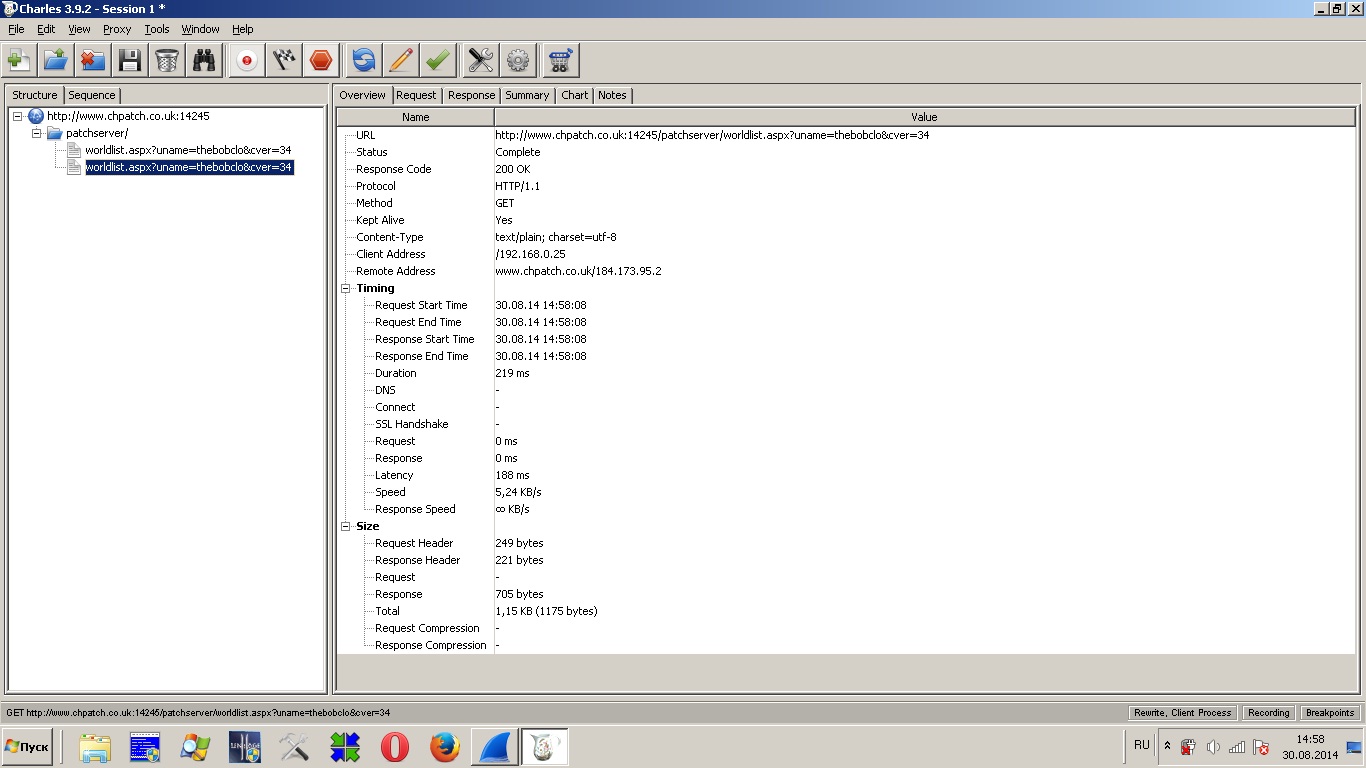Click the Rewrite, Client Process status button
This screenshot has width=1366, height=768.
click(1182, 713)
